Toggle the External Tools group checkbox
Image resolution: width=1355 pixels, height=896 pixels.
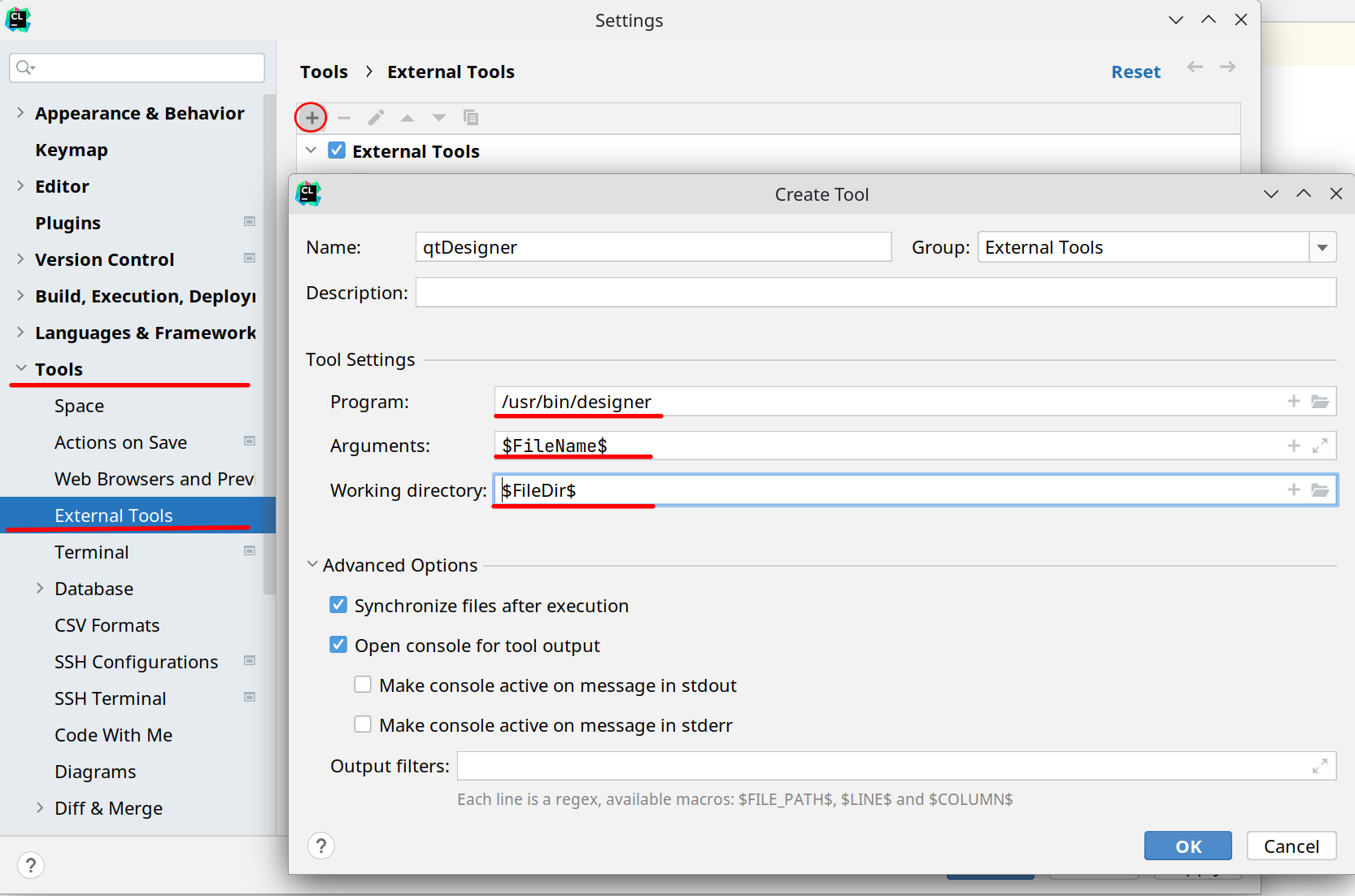(x=337, y=150)
